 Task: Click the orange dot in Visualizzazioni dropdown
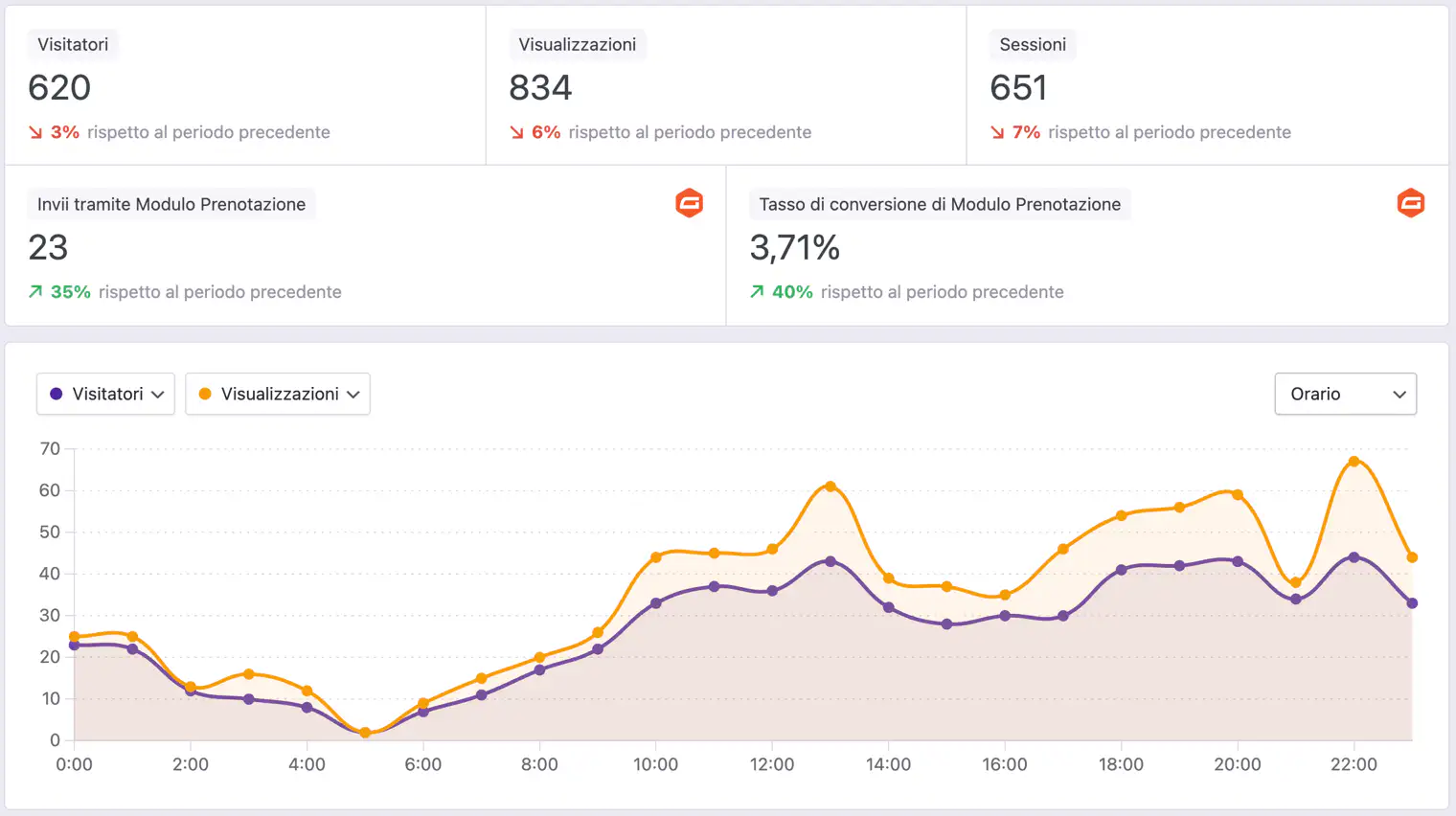(205, 394)
